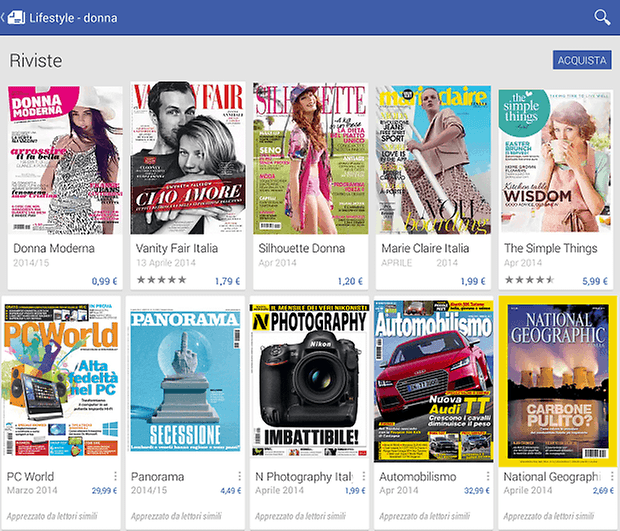Click the Riviste section heading

coord(36,60)
